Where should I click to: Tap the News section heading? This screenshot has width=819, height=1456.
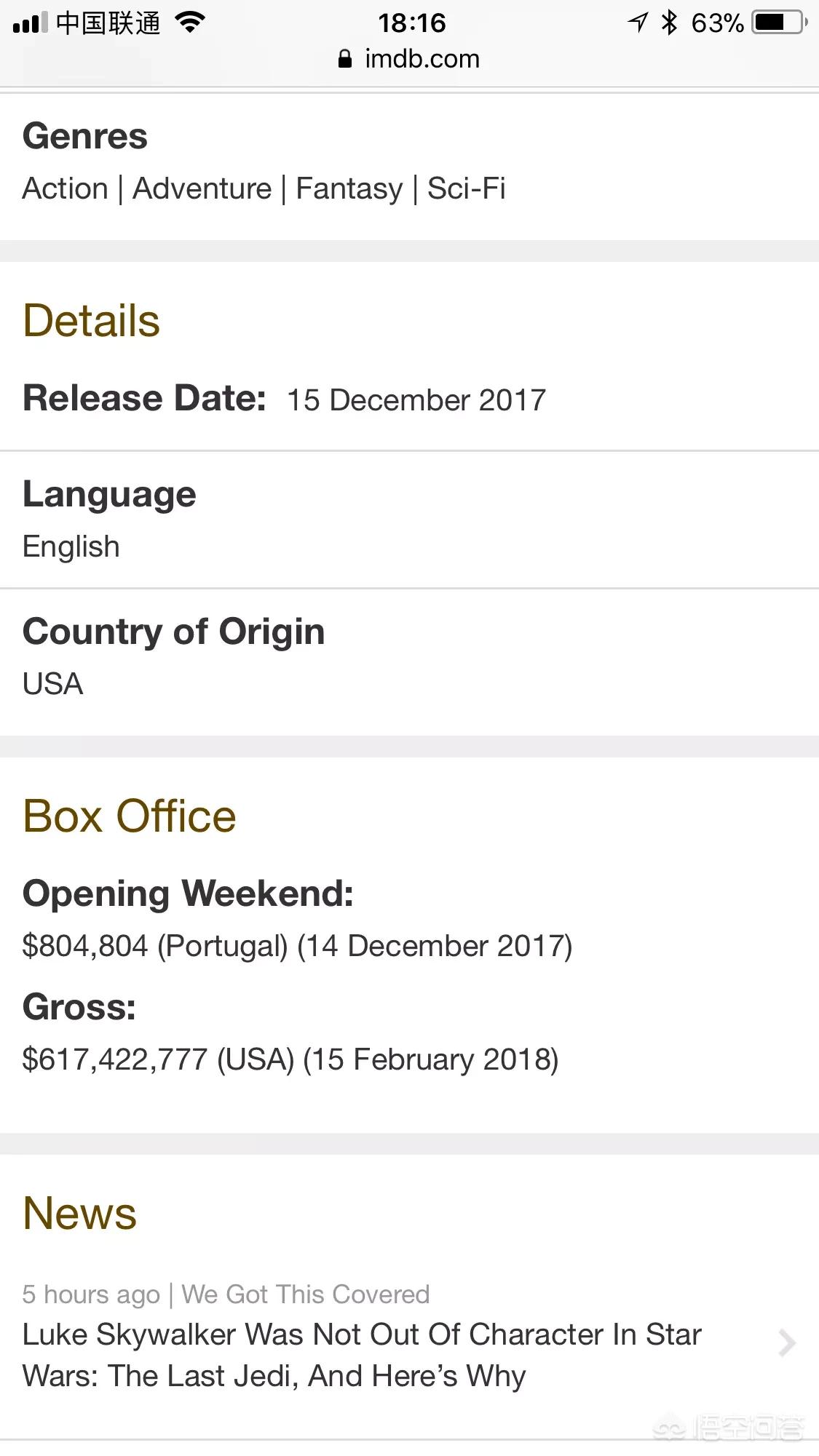[79, 1213]
